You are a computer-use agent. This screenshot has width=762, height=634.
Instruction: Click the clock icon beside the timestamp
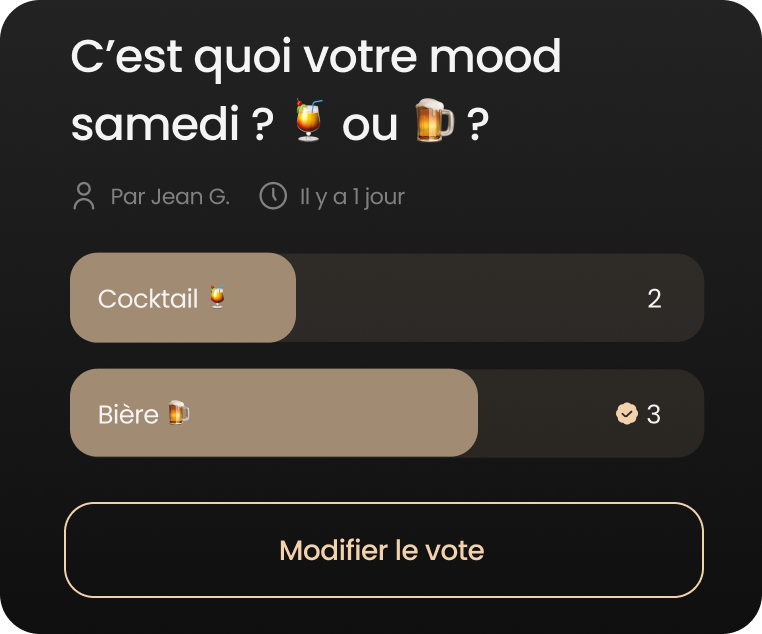click(x=272, y=196)
